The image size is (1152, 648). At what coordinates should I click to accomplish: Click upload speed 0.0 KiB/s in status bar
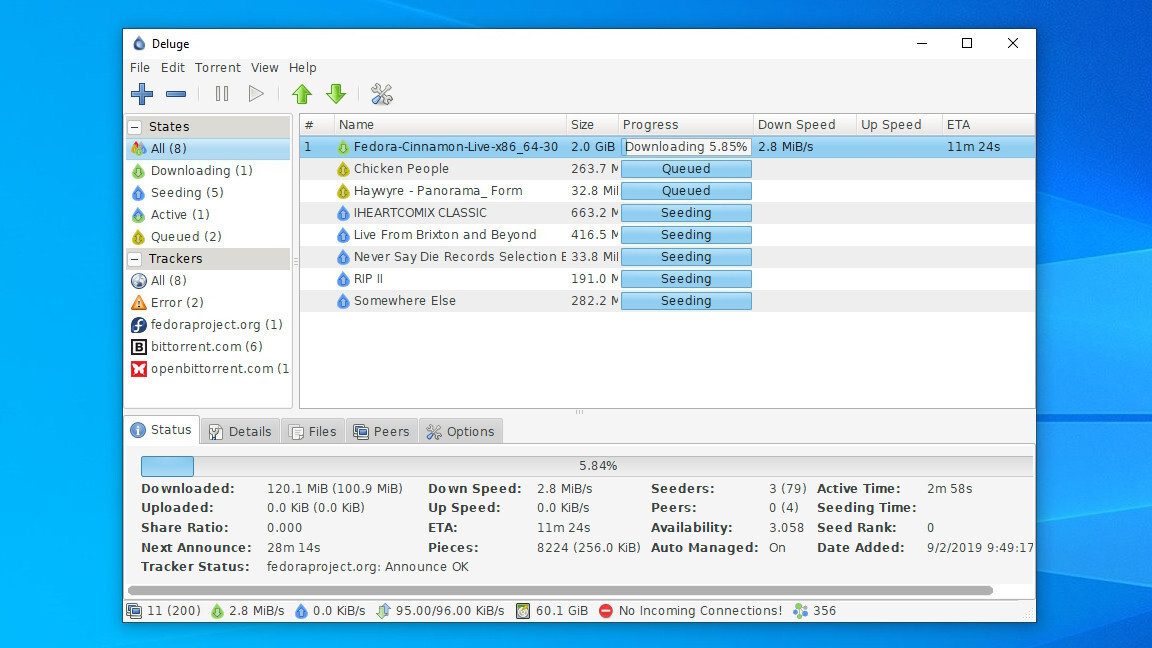tap(330, 611)
